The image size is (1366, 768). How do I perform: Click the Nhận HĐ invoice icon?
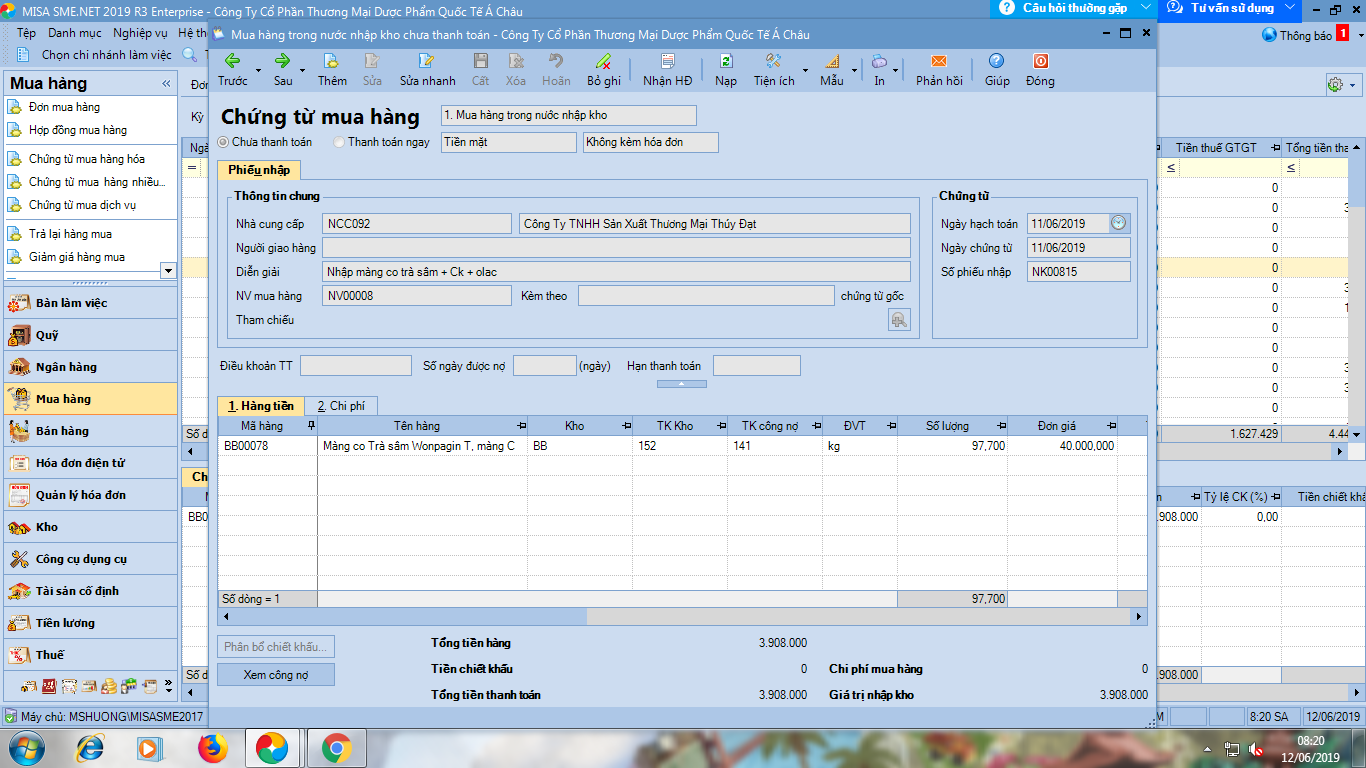pos(667,62)
